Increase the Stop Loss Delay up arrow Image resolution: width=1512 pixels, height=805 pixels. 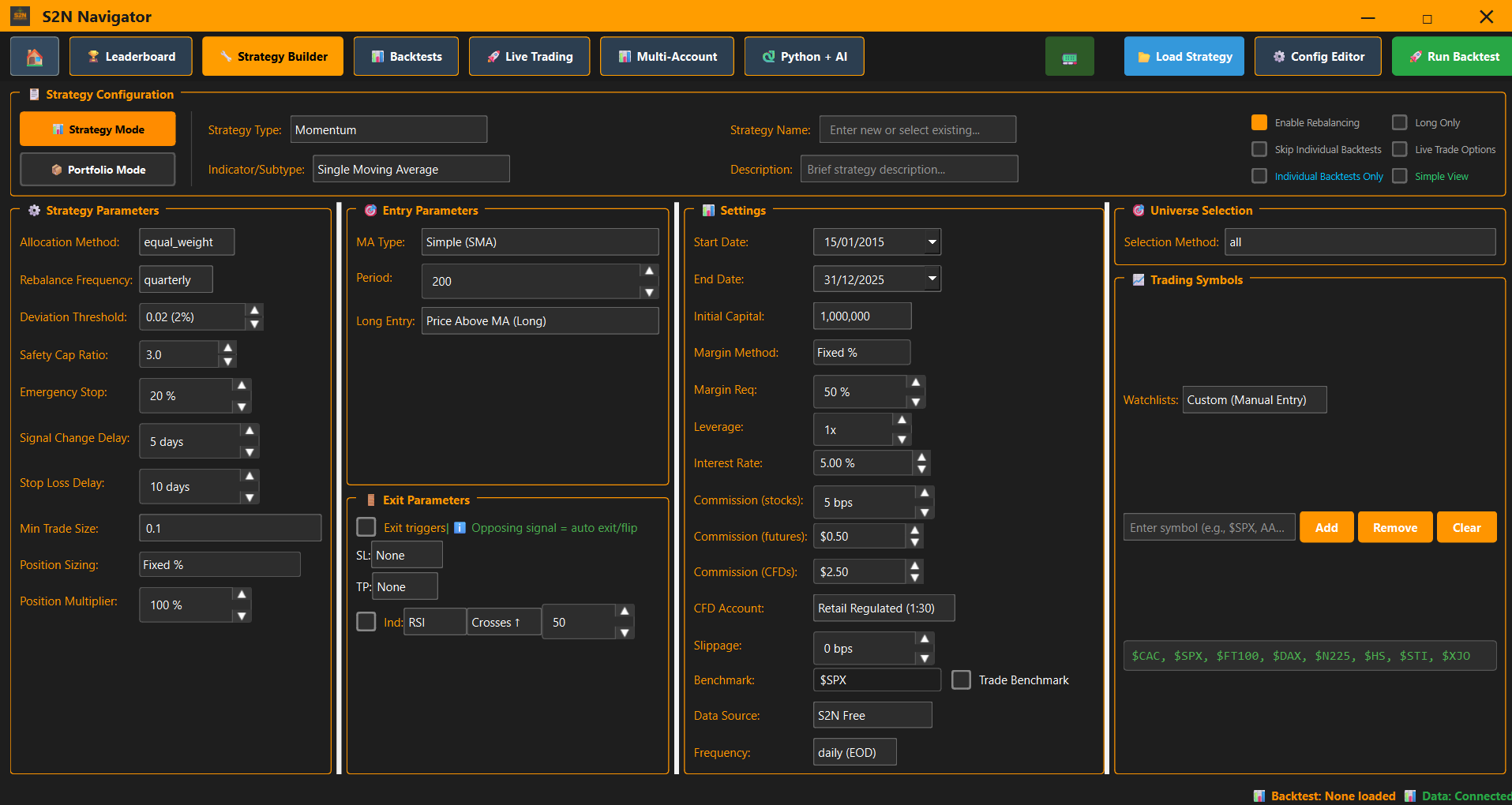pos(249,476)
